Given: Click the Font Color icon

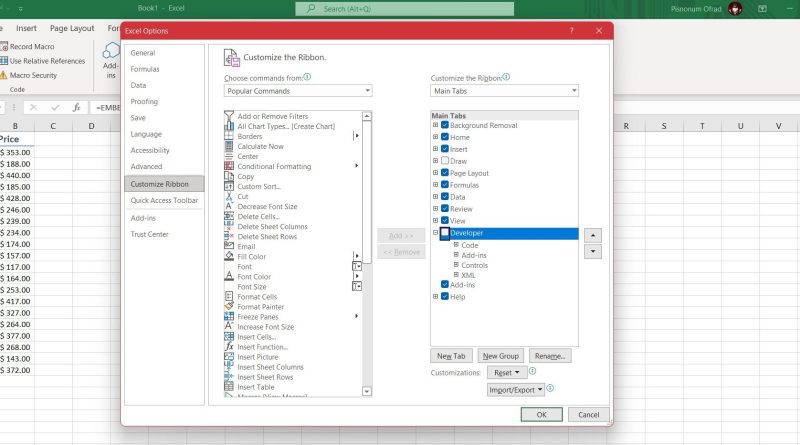Looking at the screenshot, I should click(229, 276).
